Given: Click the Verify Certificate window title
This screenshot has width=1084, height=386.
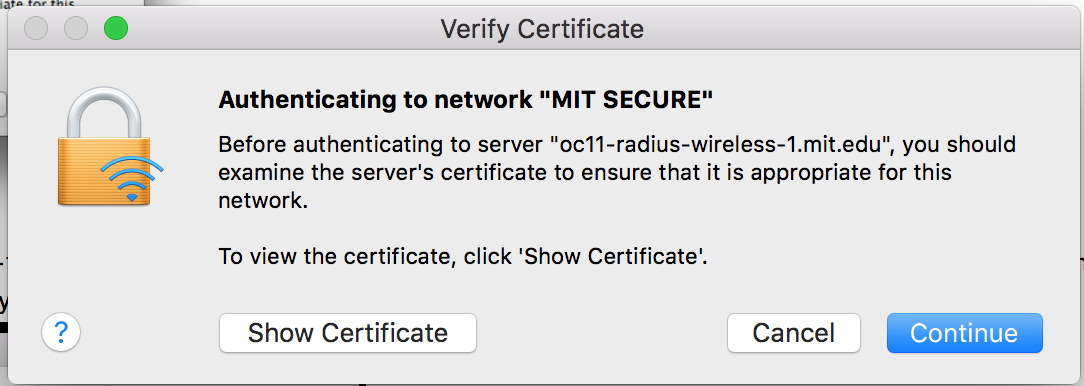Looking at the screenshot, I should pos(542,29).
